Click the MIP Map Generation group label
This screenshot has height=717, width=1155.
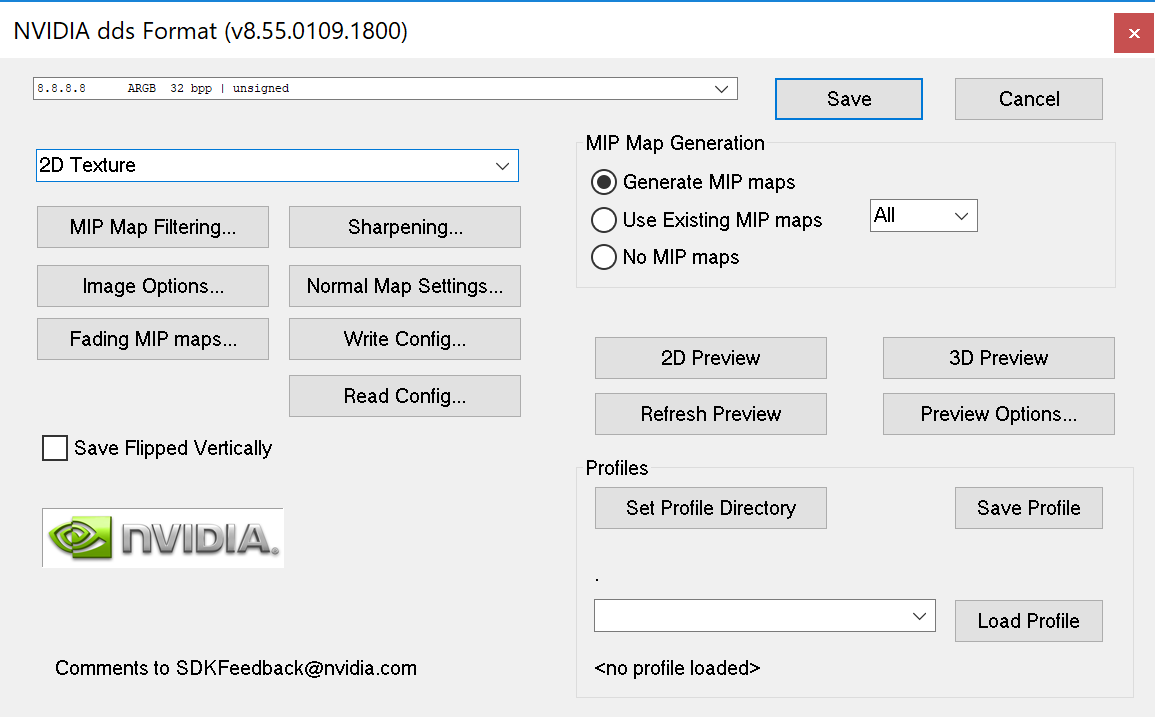(x=675, y=143)
